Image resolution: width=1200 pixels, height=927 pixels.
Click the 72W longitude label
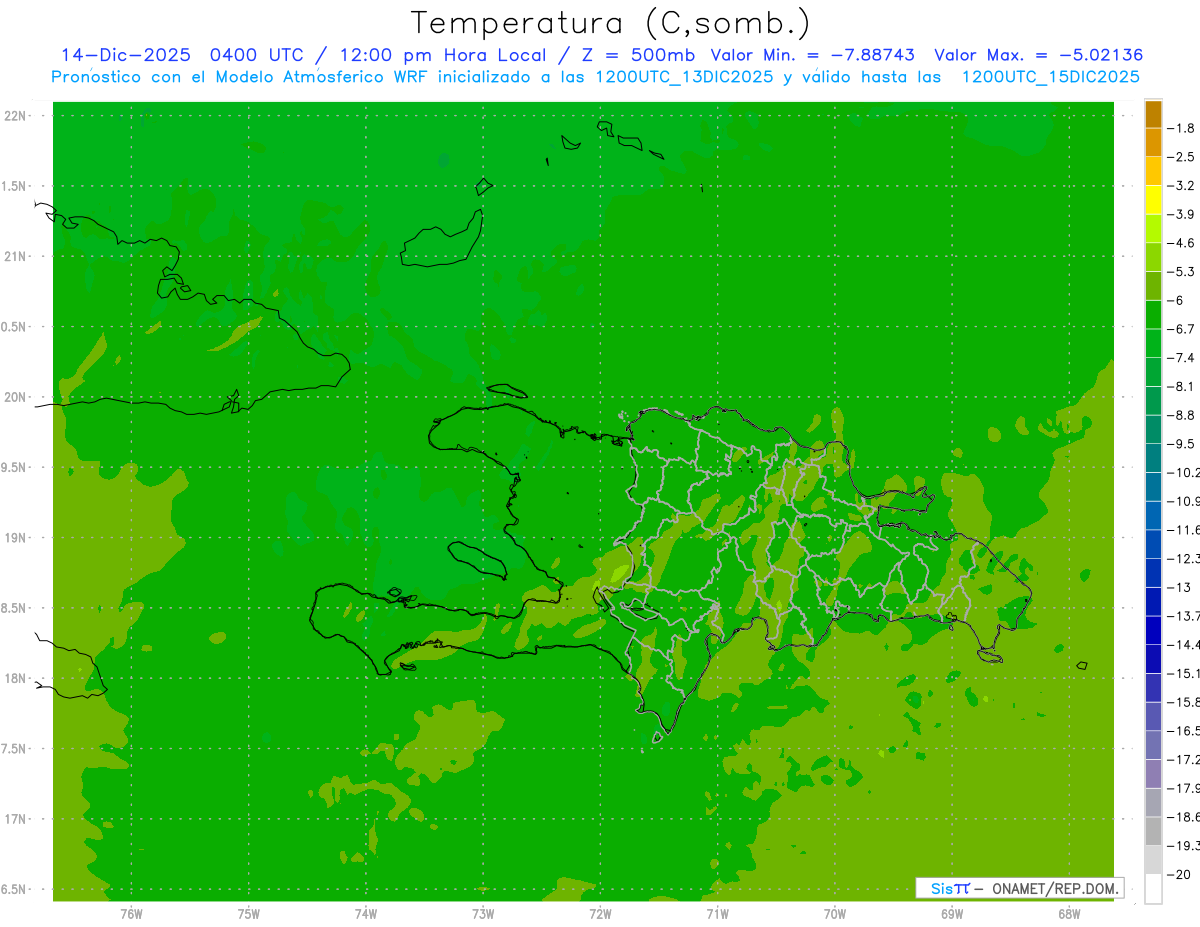pyautogui.click(x=600, y=914)
